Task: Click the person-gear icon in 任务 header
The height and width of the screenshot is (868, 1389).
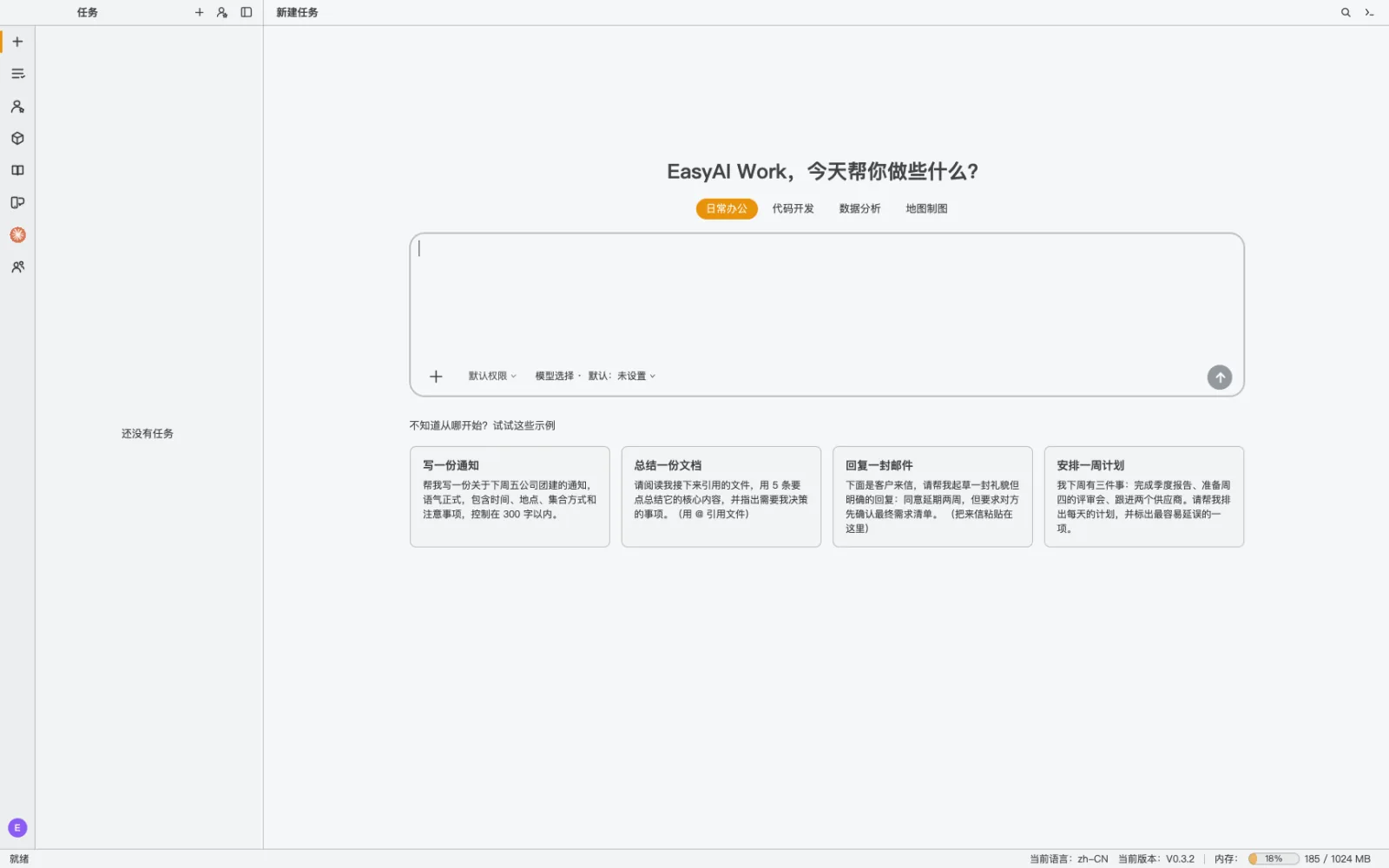Action: [x=222, y=12]
